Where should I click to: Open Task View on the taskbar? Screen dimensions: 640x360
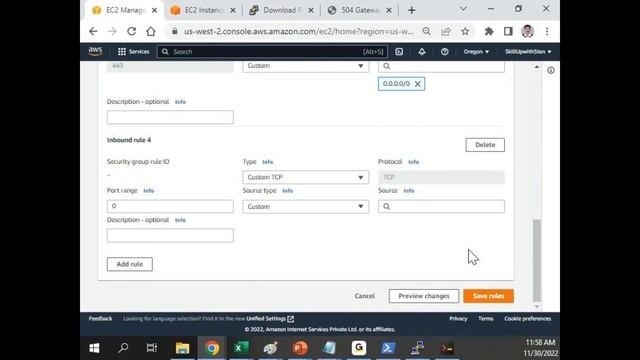152,348
